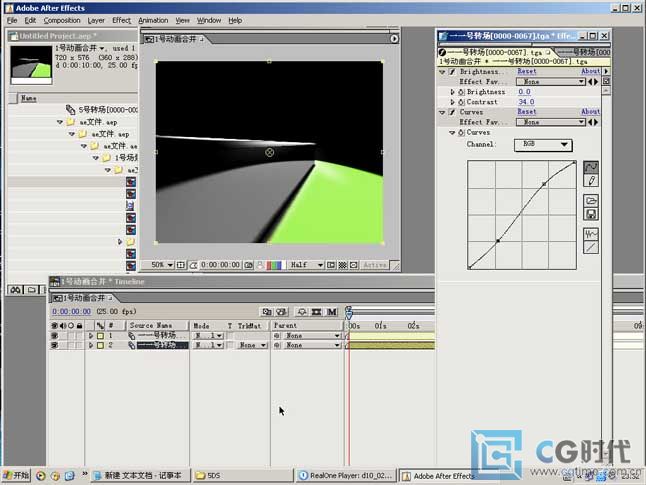Toggle preserve transparency for layer 1
Image resolution: width=646 pixels, height=485 pixels.
pos(231,335)
